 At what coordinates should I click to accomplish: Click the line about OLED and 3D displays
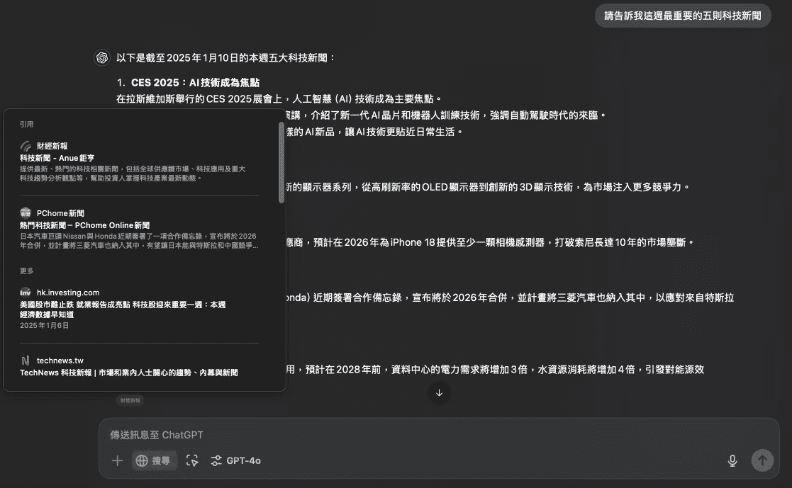487,187
